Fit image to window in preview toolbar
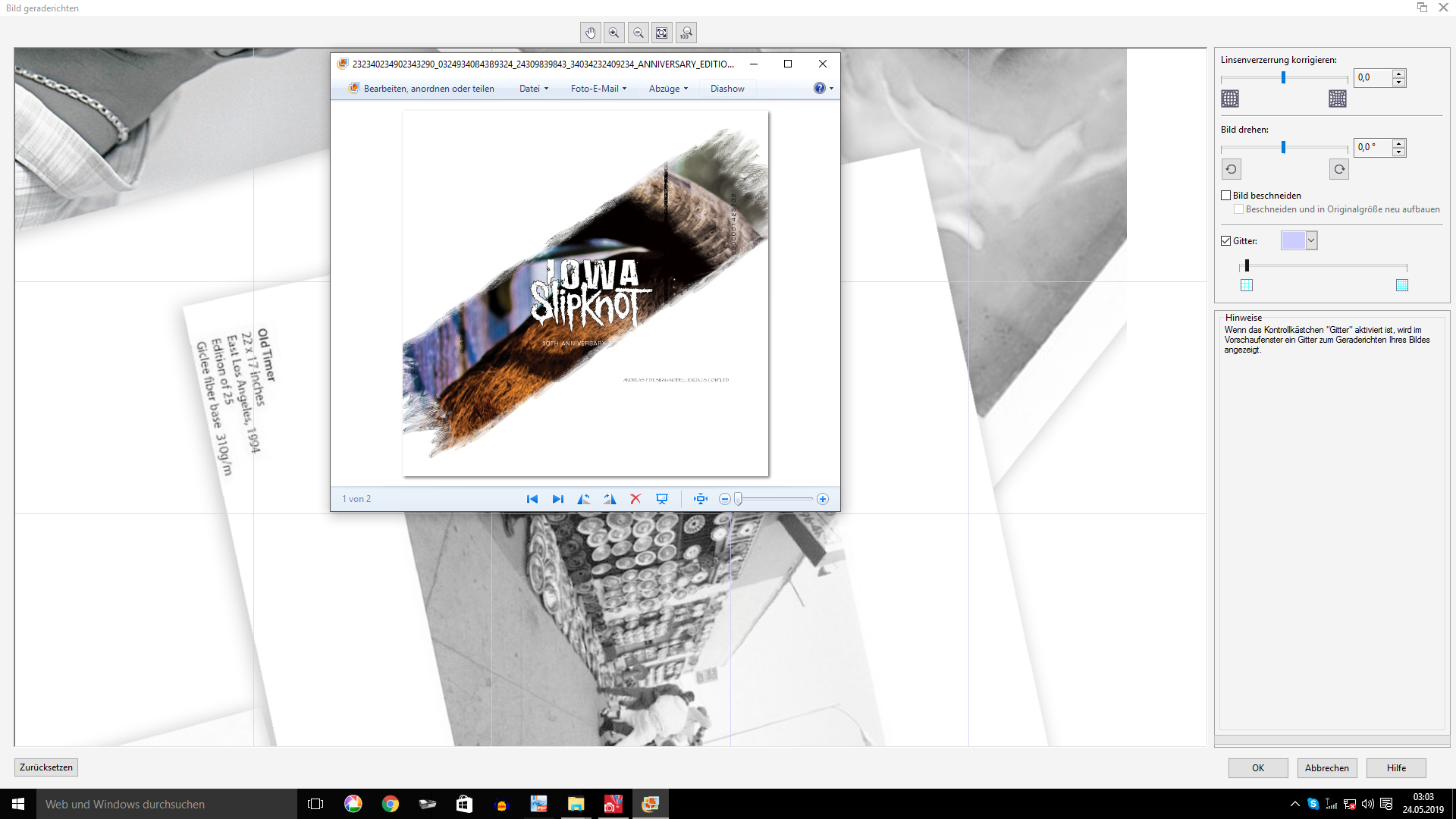This screenshot has height=819, width=1456. tap(662, 33)
